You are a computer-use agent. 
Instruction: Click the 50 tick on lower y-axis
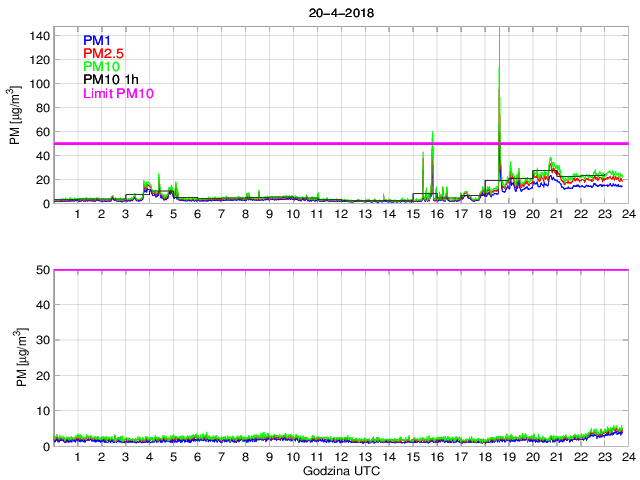click(41, 270)
